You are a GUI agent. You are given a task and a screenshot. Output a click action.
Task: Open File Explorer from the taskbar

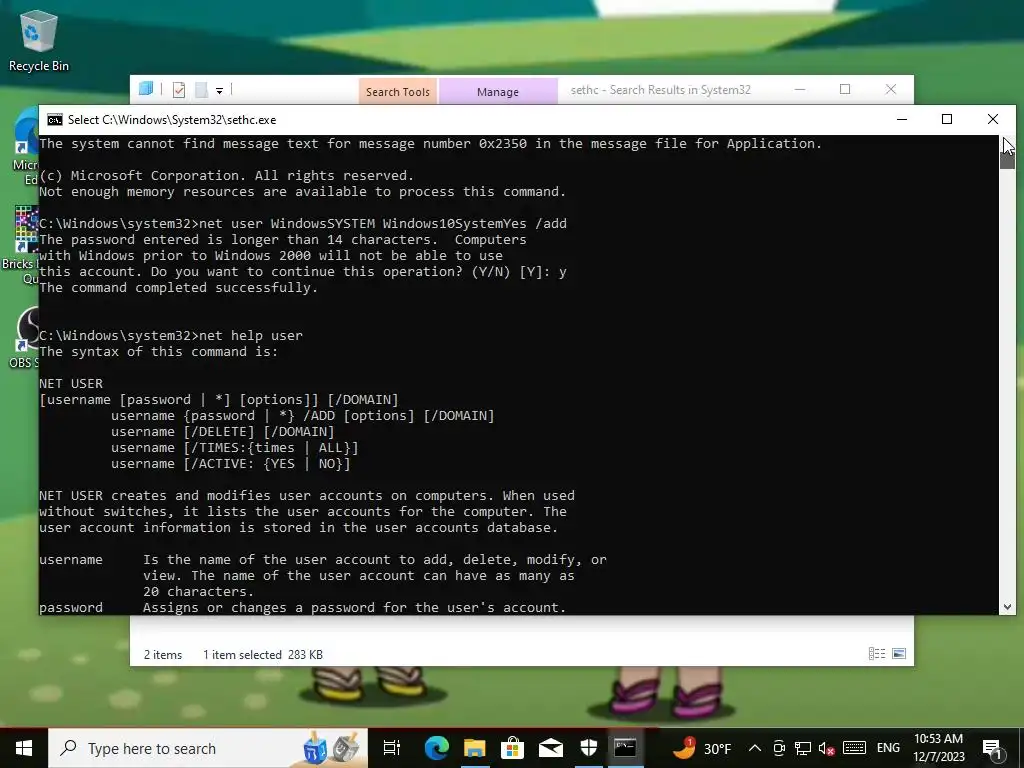[475, 748]
